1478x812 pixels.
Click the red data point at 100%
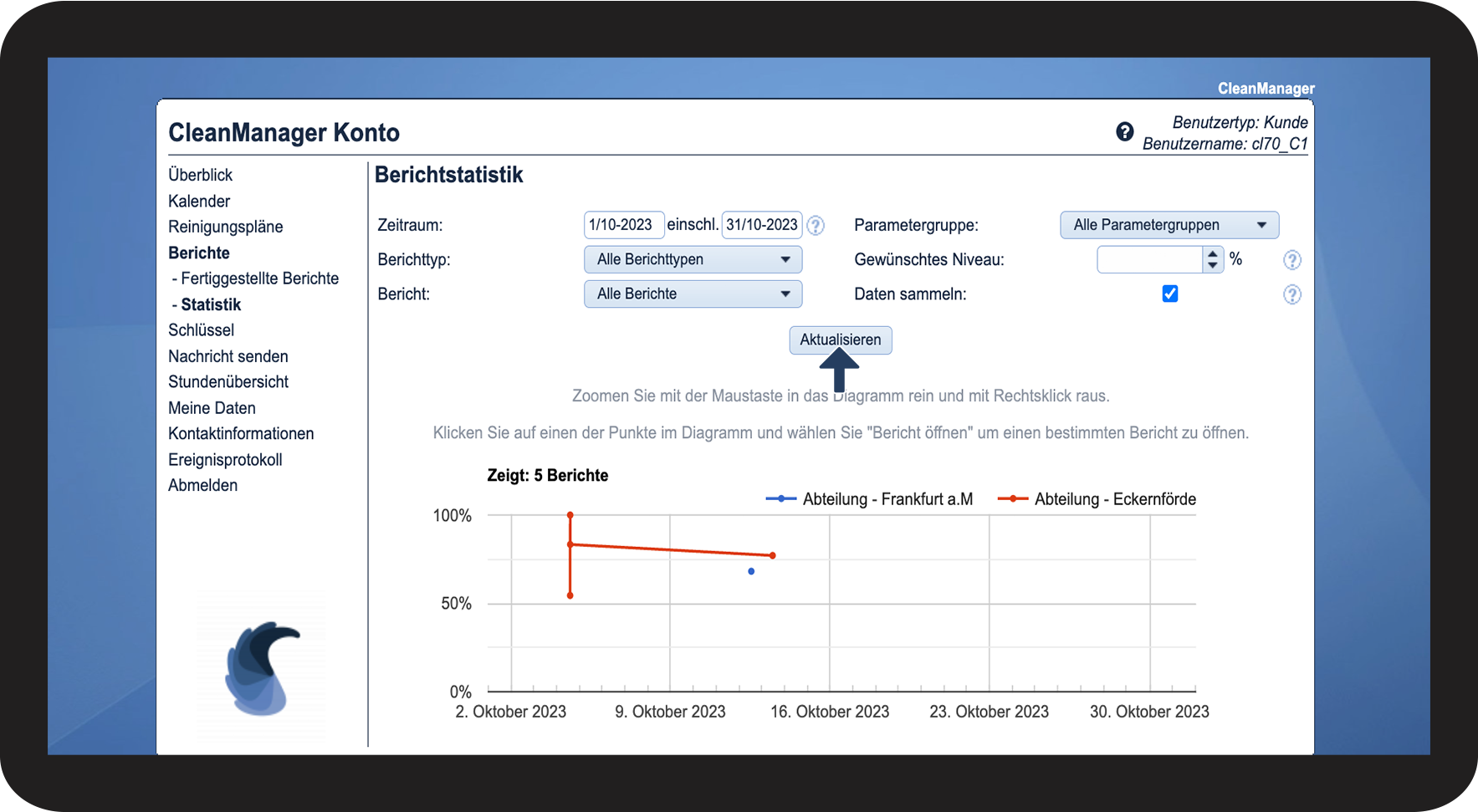point(570,515)
